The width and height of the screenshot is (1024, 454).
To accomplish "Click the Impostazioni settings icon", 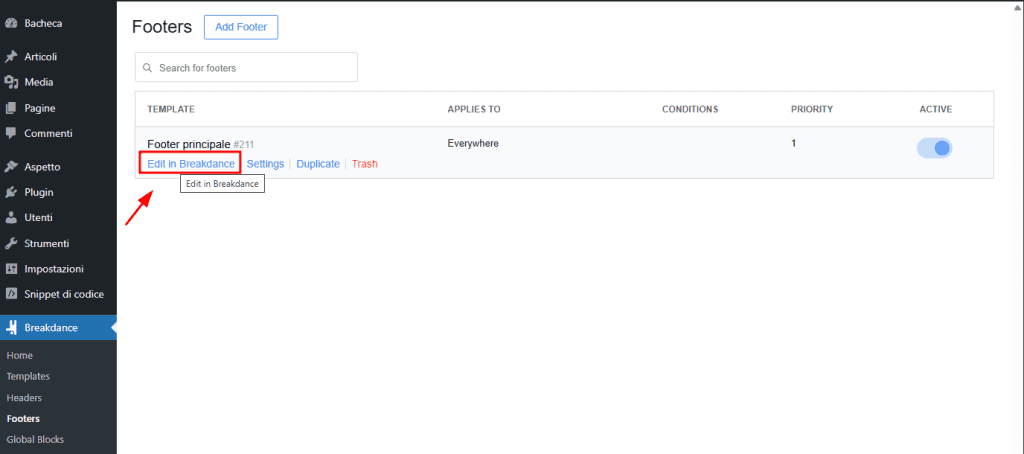I will pyautogui.click(x=10, y=268).
